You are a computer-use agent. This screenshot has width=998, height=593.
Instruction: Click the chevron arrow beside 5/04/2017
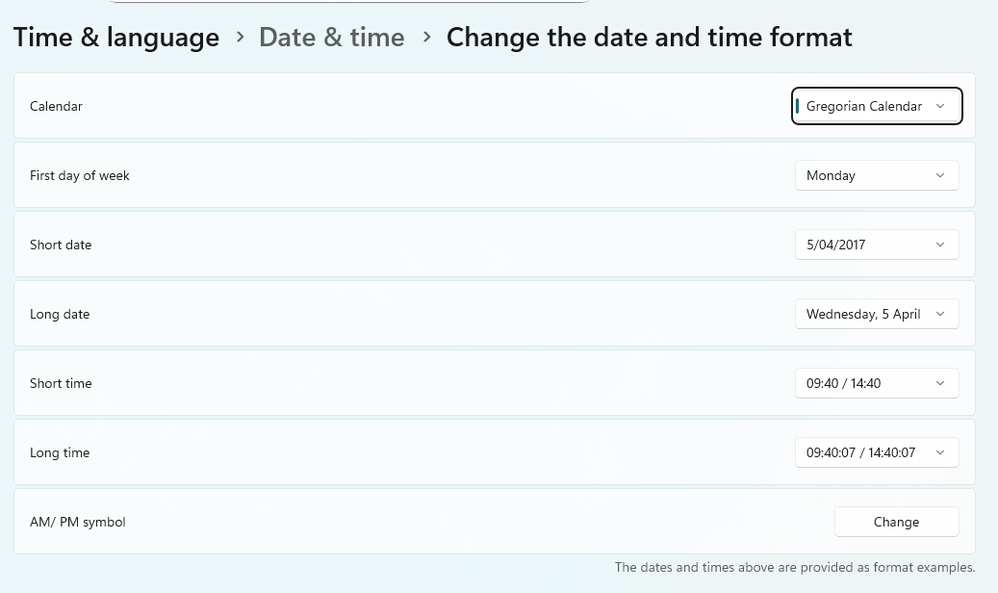coord(940,245)
